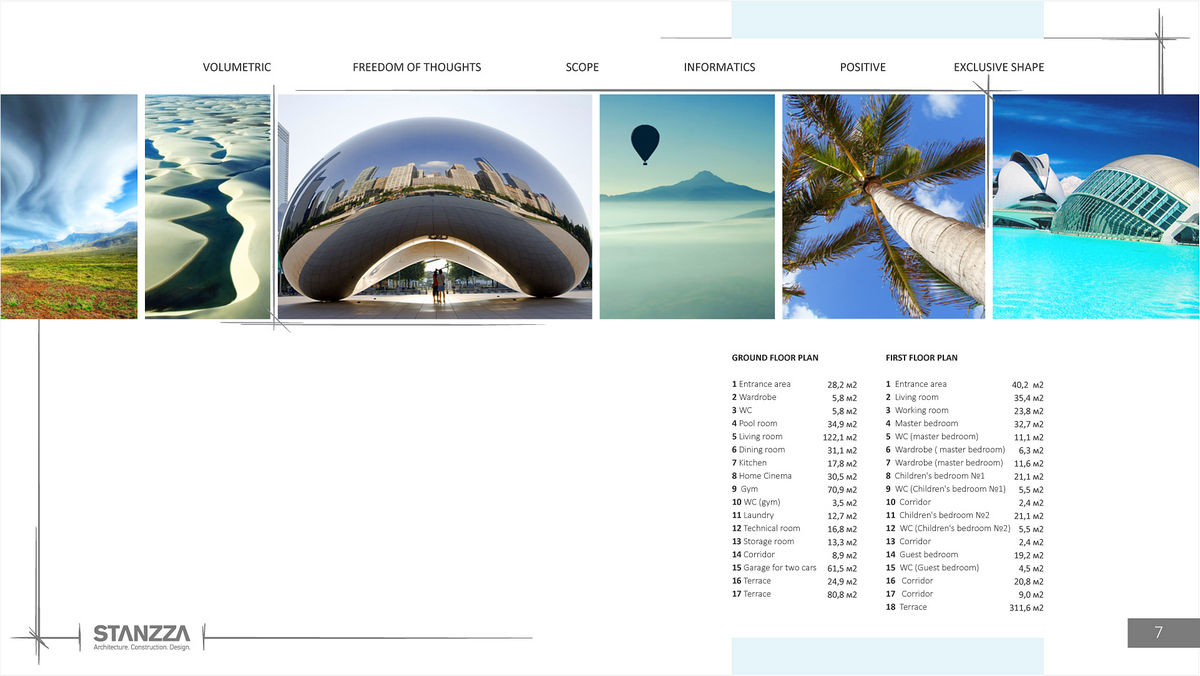Click first floor row 4 Master bedroom
Image resolution: width=1200 pixels, height=676 pixels.
[x=964, y=423]
